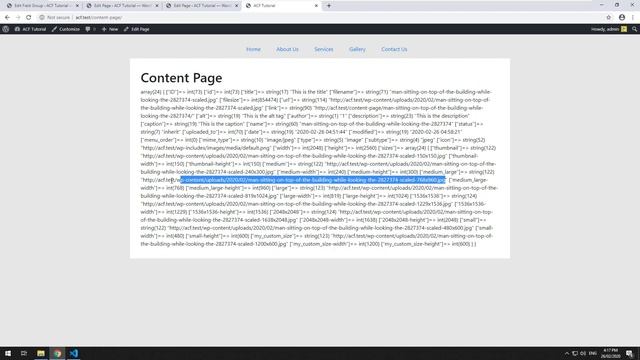Image resolution: width=640 pixels, height=360 pixels.
Task: Open the Services nav link
Action: point(324,49)
